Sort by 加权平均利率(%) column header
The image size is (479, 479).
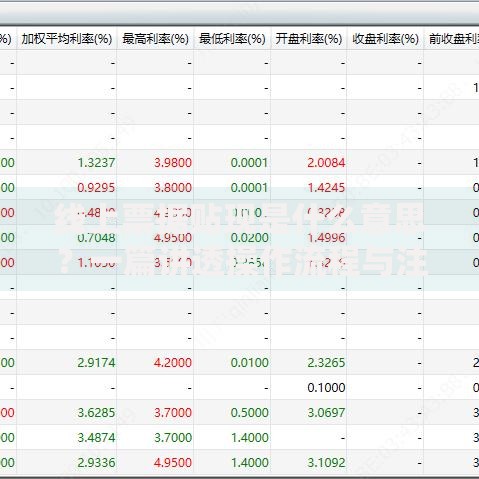point(67,39)
